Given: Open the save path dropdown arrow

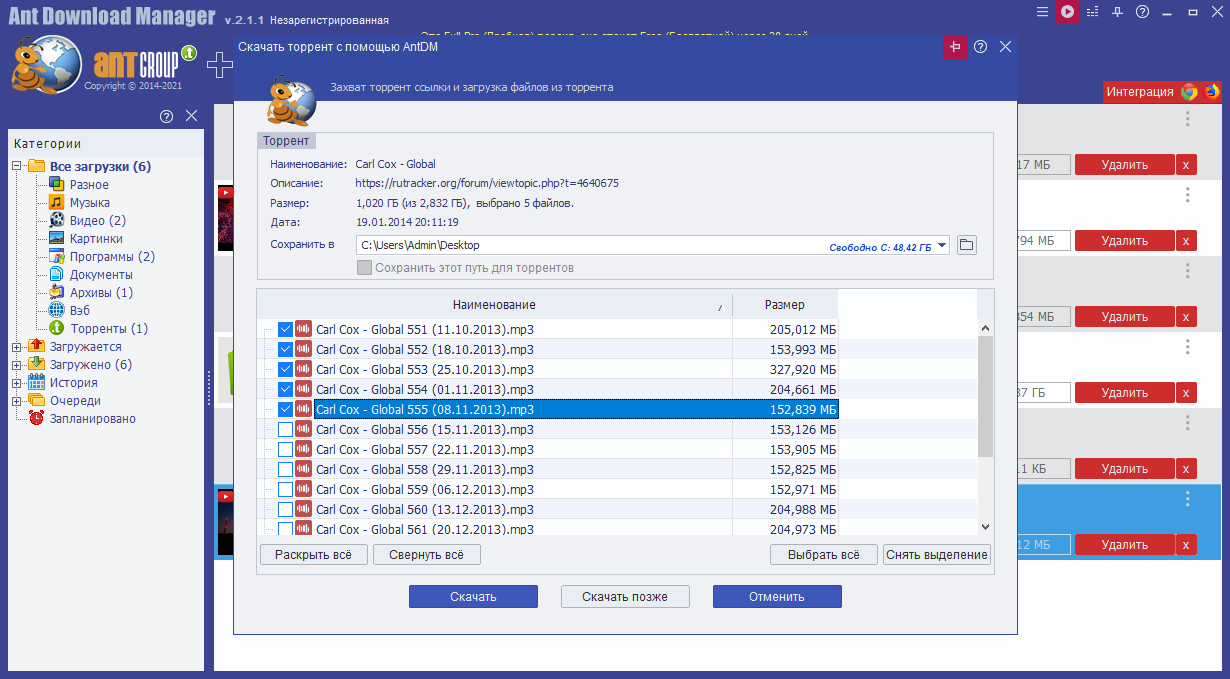Looking at the screenshot, I should point(942,245).
